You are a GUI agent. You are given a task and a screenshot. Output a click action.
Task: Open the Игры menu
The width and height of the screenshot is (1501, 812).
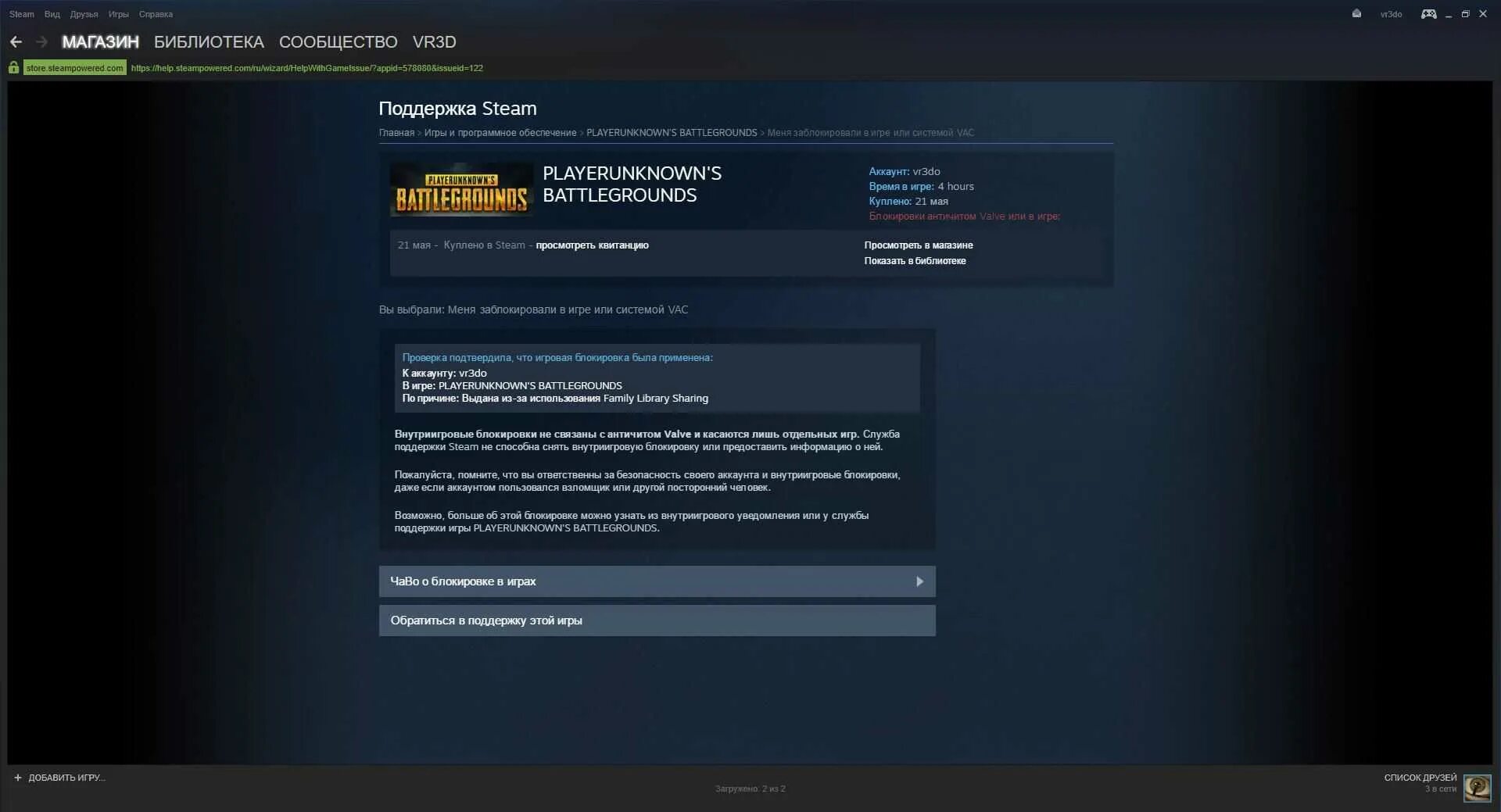(x=119, y=14)
